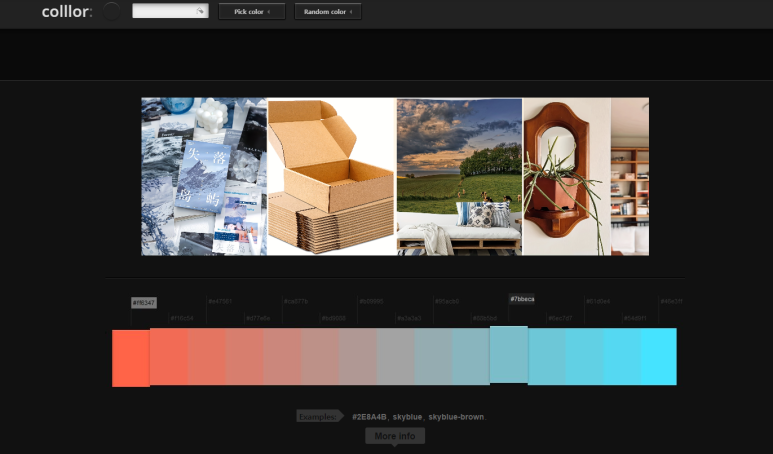773x454 pixels.
Task: Select the bright cyan swatch at the gradient end
Action: [659, 356]
